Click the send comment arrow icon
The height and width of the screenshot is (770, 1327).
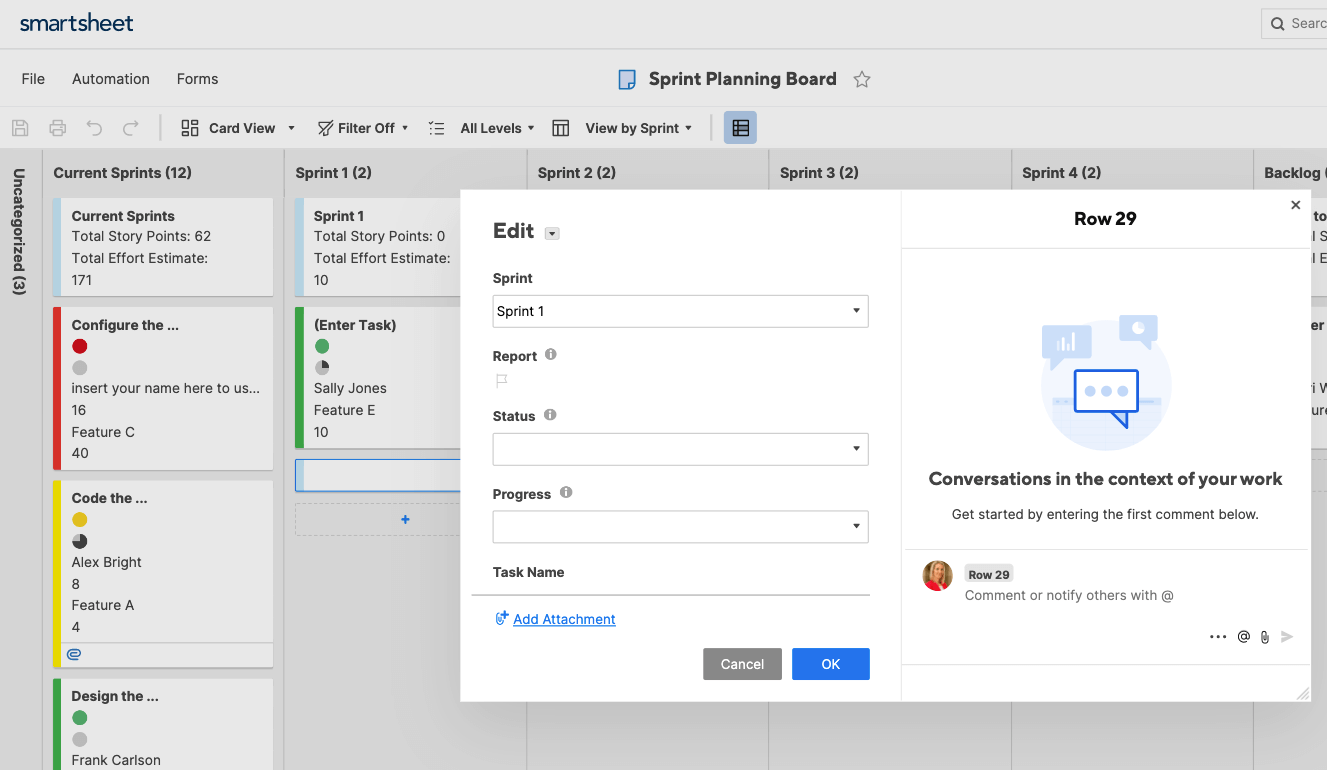click(x=1287, y=636)
